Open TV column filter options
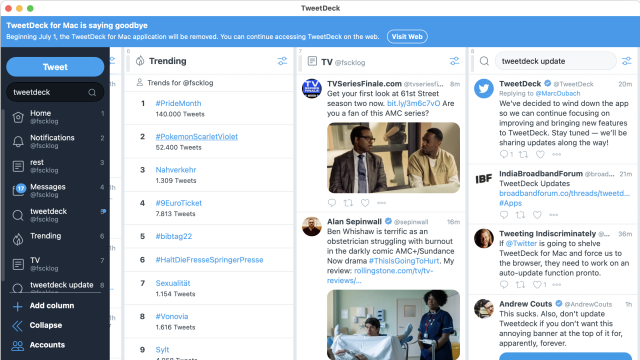Viewport: 640px width, 360px height. coord(454,61)
